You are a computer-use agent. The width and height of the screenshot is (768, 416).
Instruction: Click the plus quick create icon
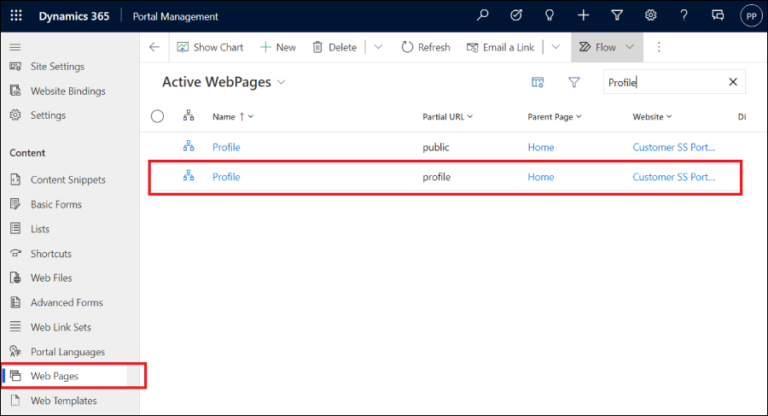[583, 16]
